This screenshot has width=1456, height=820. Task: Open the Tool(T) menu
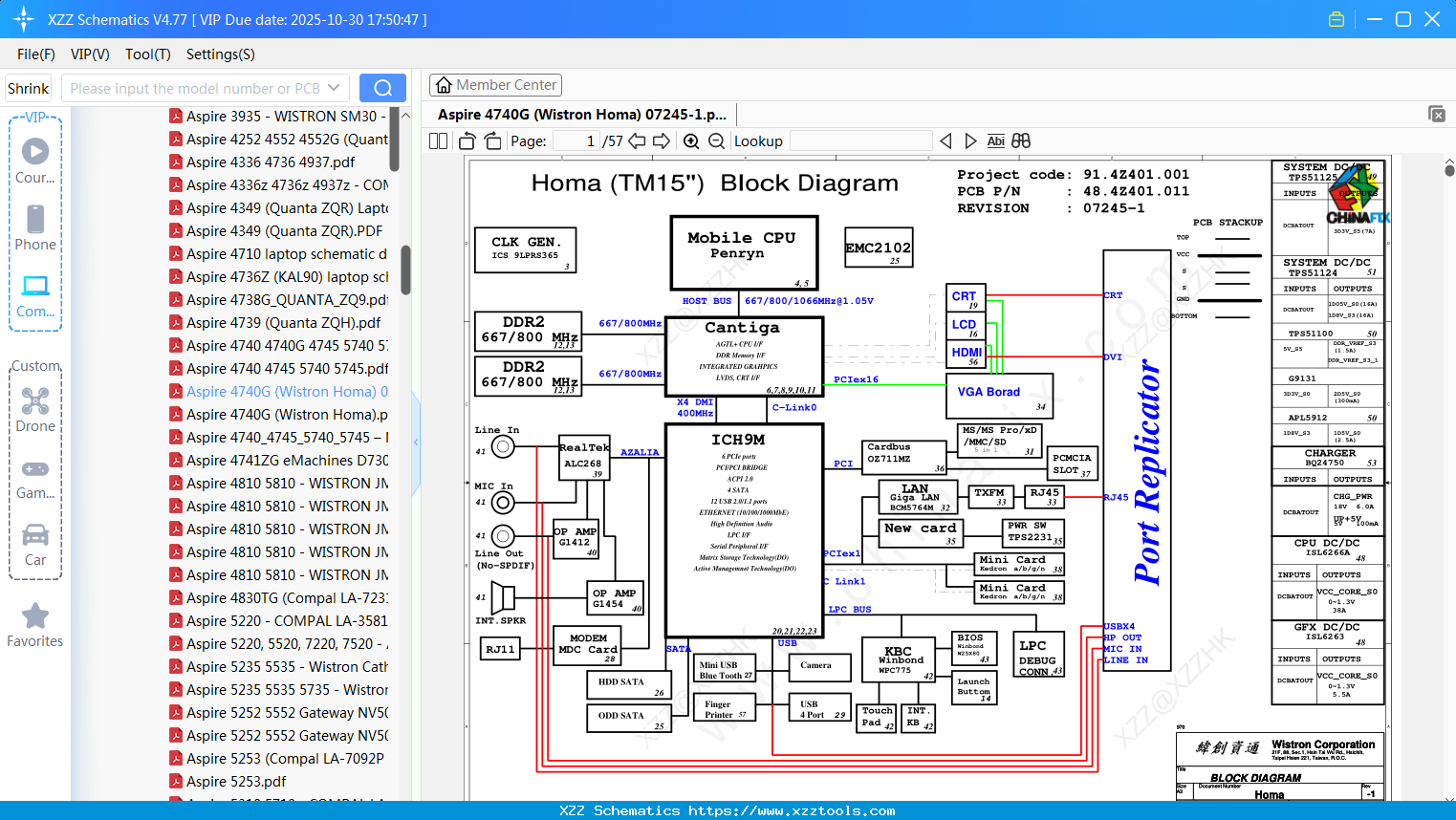pos(148,54)
